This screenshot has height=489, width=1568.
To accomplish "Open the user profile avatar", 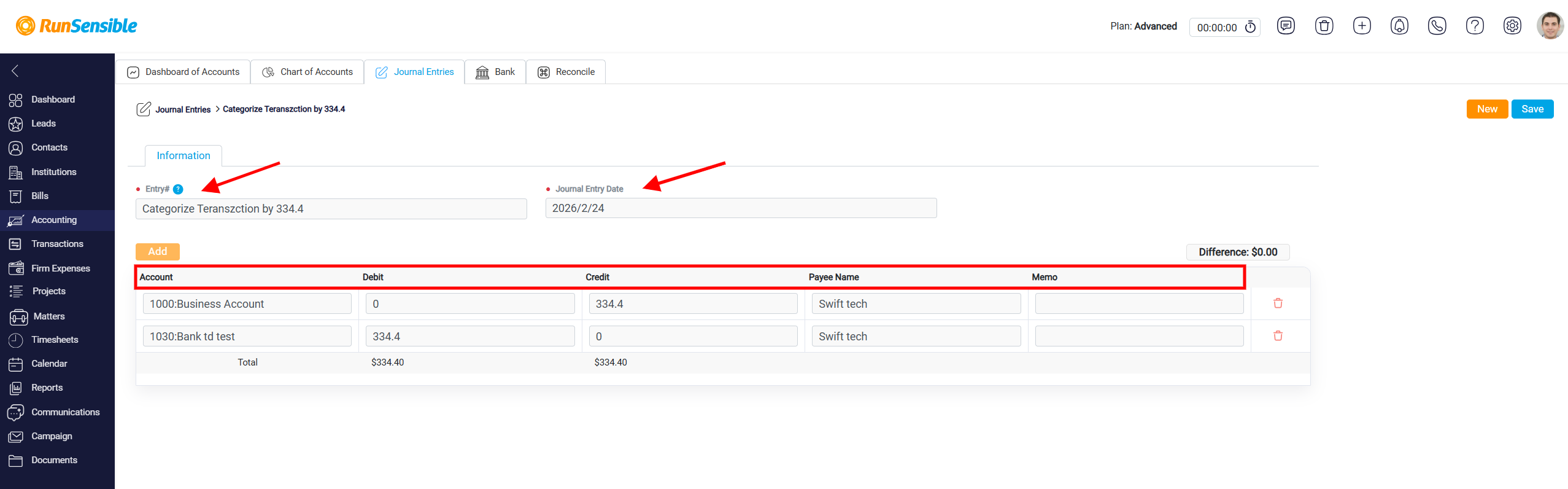I will pyautogui.click(x=1550, y=26).
